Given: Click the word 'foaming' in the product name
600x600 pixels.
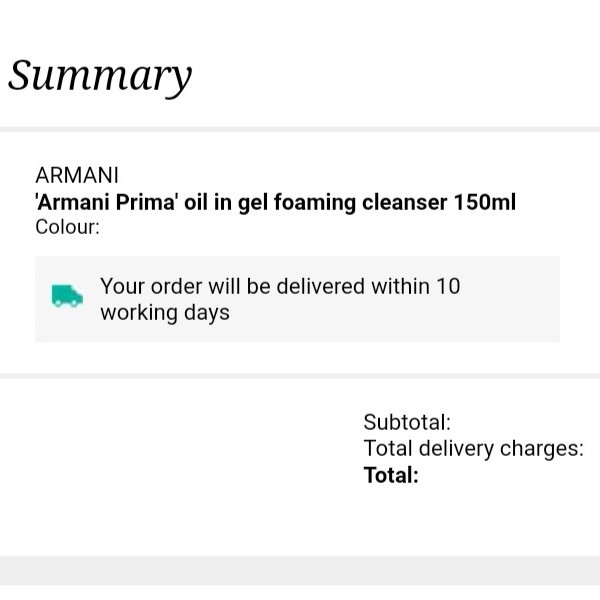Looking at the screenshot, I should [315, 203].
